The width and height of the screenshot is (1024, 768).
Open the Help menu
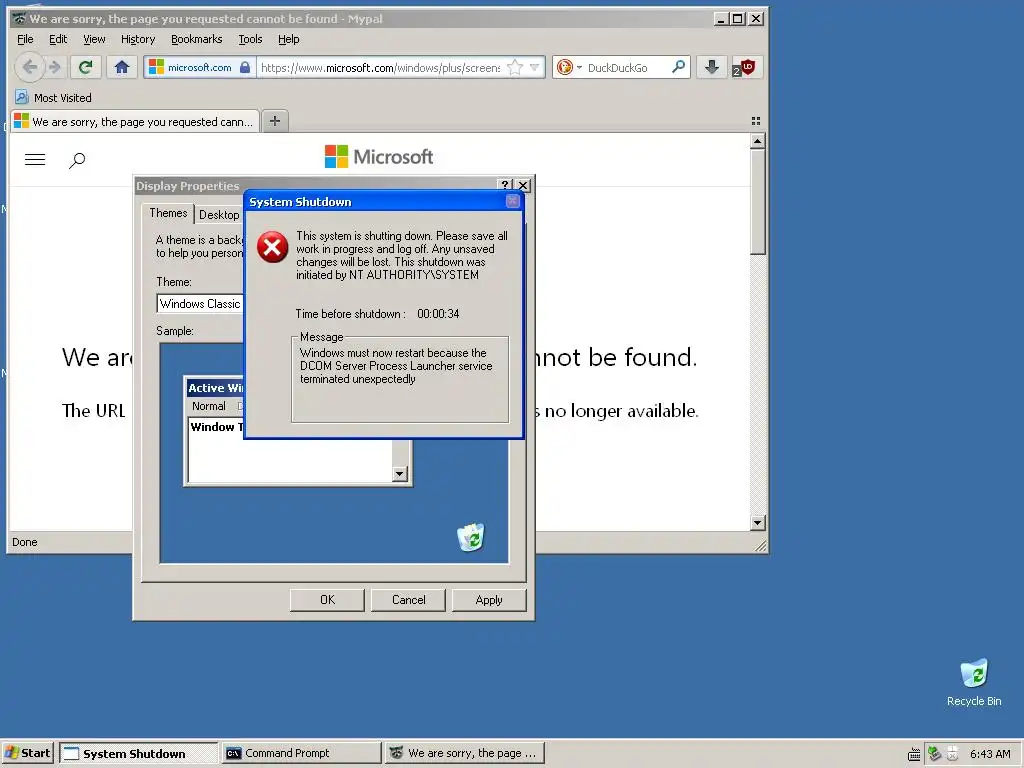coord(289,39)
